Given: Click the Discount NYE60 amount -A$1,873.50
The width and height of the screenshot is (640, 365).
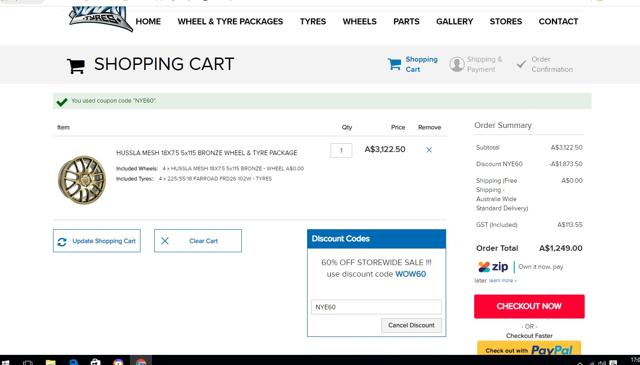Looking at the screenshot, I should click(566, 164).
